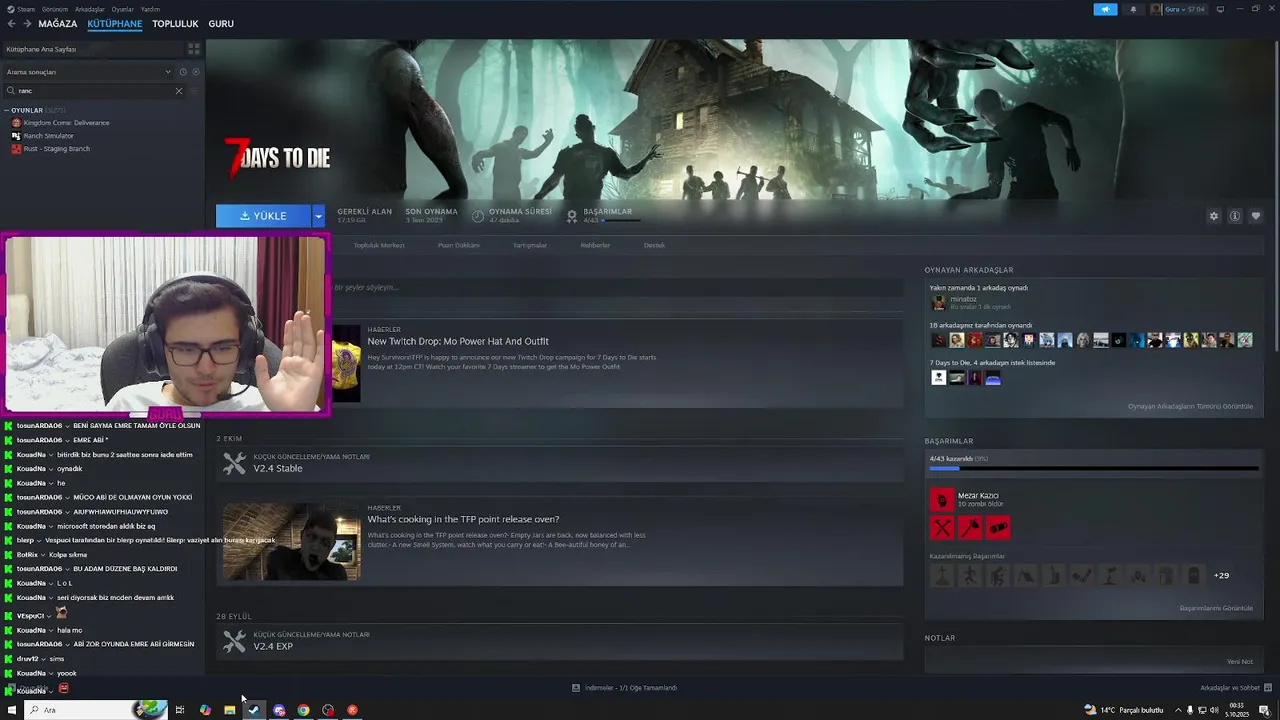Open the Steam taskbar icon
This screenshot has width=1280, height=720.
254,710
